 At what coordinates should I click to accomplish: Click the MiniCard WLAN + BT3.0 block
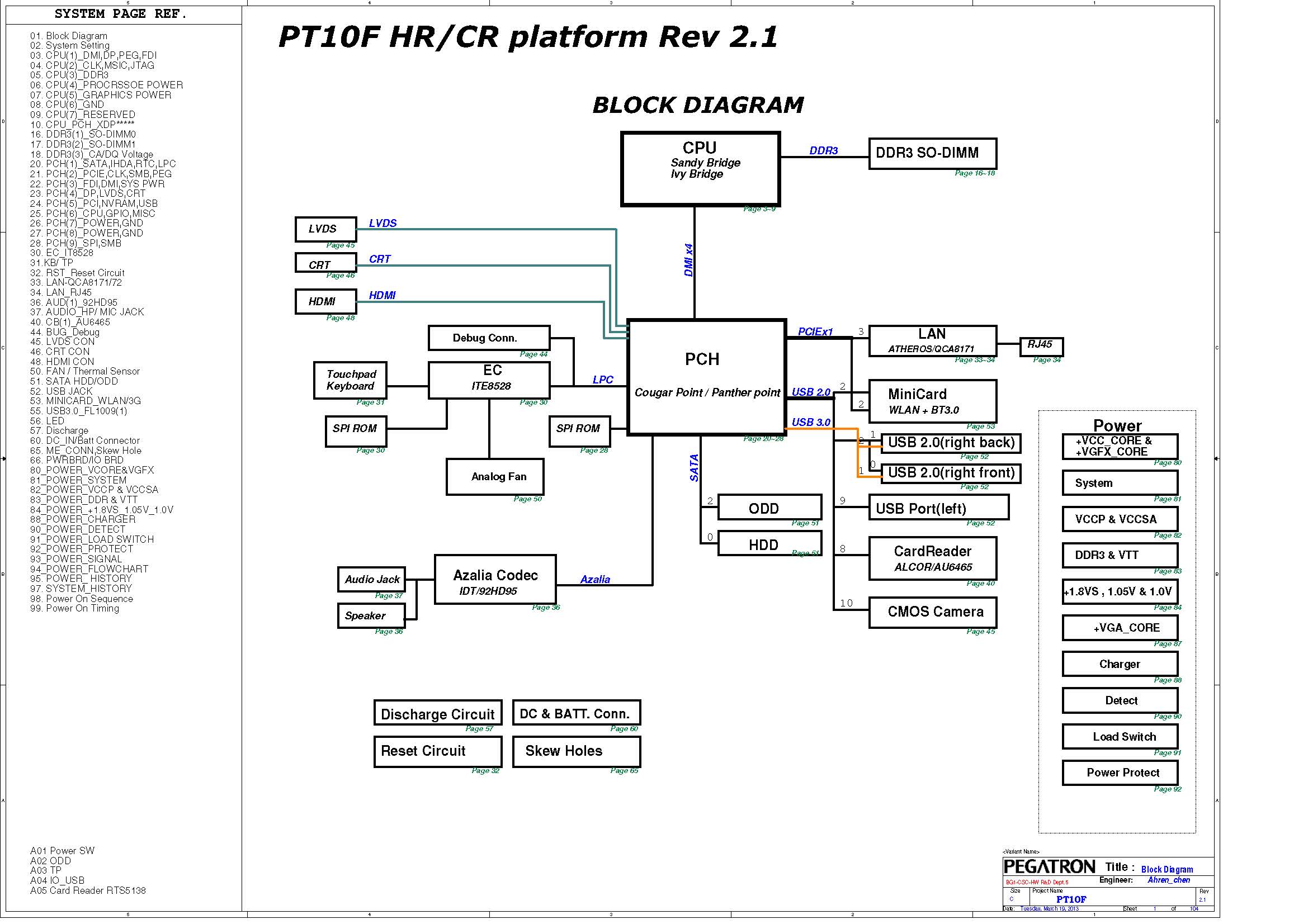click(x=932, y=401)
